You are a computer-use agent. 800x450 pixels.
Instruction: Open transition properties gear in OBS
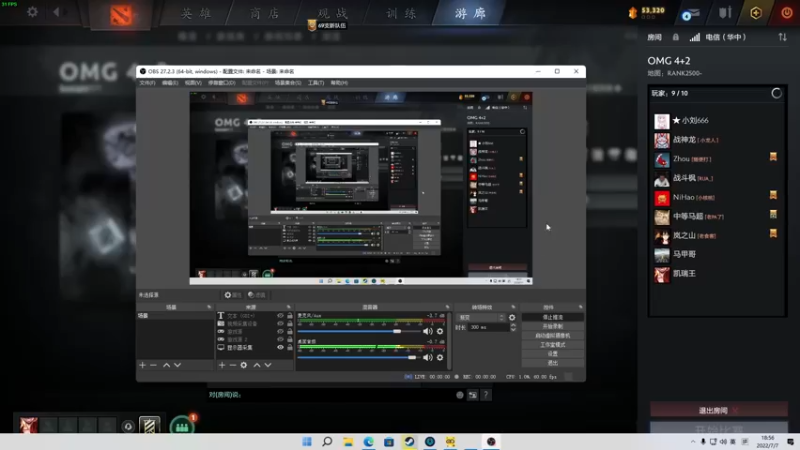tap(512, 317)
